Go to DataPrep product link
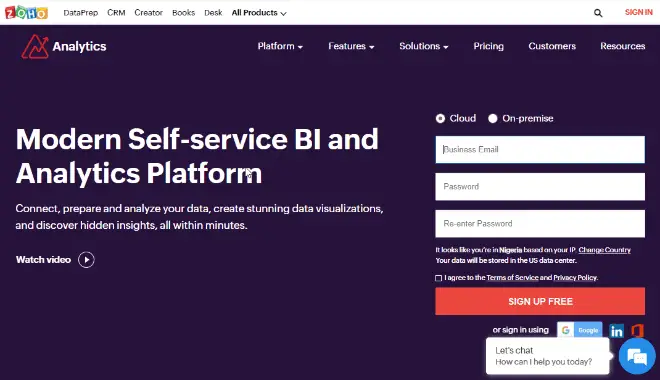Image resolution: width=660 pixels, height=380 pixels. (80, 13)
